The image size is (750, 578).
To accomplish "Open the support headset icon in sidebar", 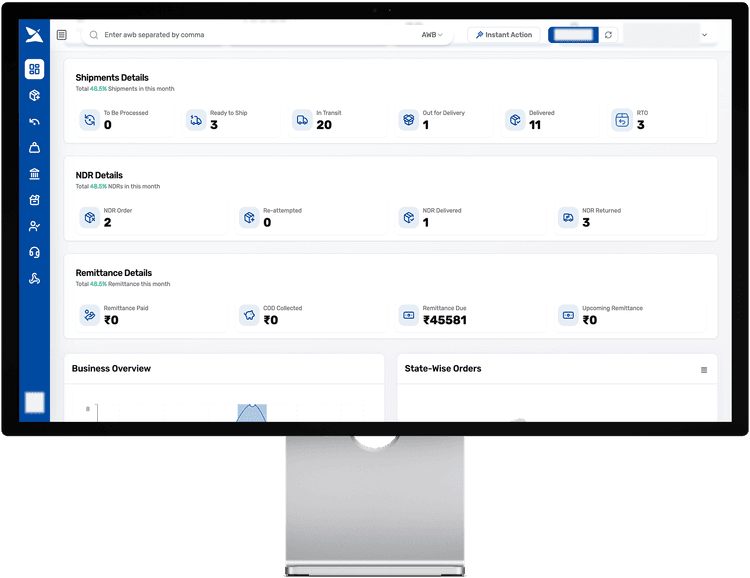I will click(34, 252).
